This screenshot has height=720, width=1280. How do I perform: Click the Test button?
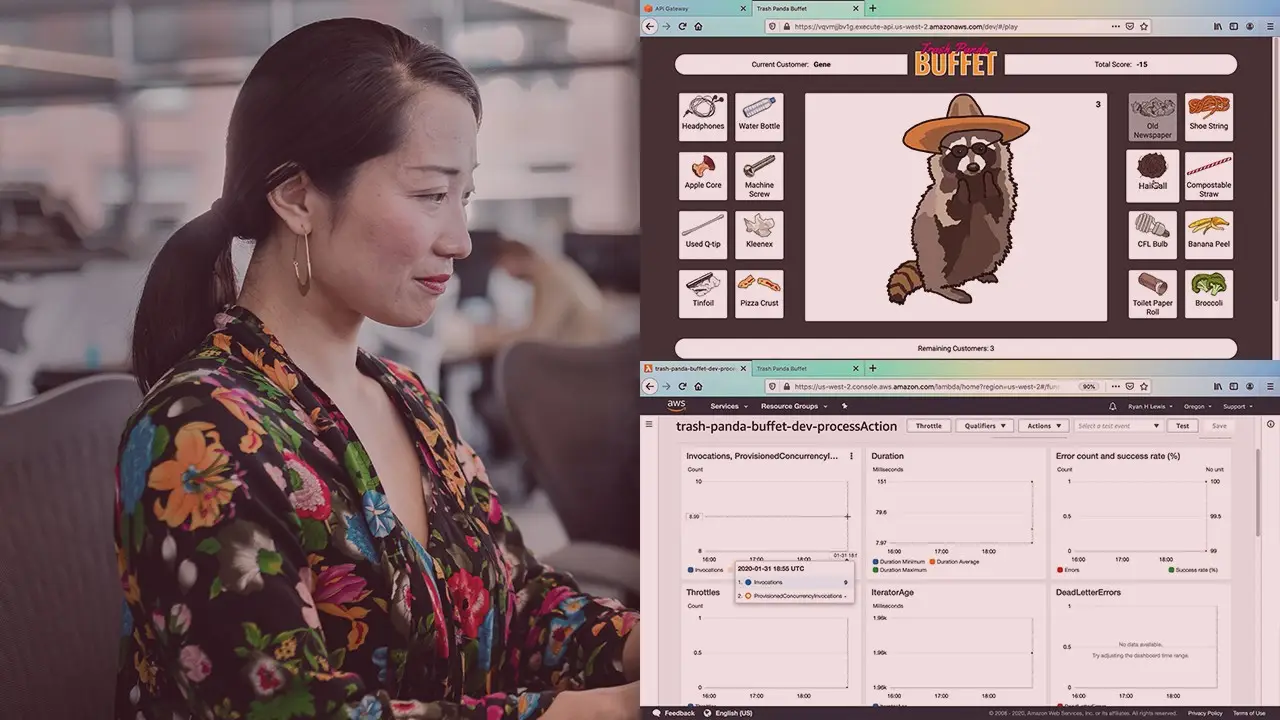pos(1182,426)
